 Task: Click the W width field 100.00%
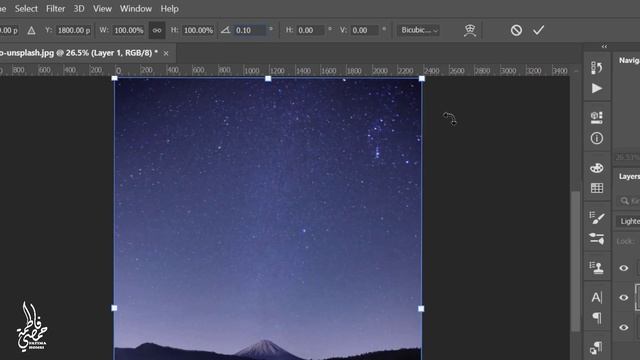(129, 30)
